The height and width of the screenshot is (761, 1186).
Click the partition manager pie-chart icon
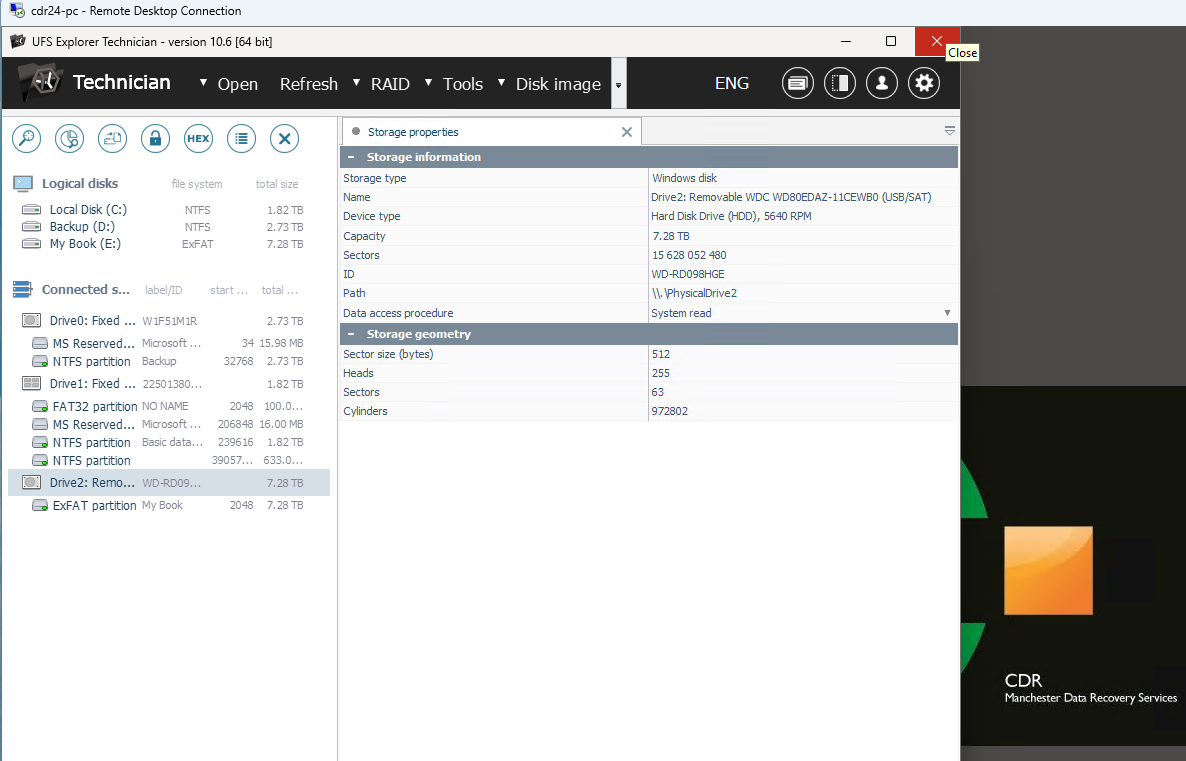click(70, 138)
